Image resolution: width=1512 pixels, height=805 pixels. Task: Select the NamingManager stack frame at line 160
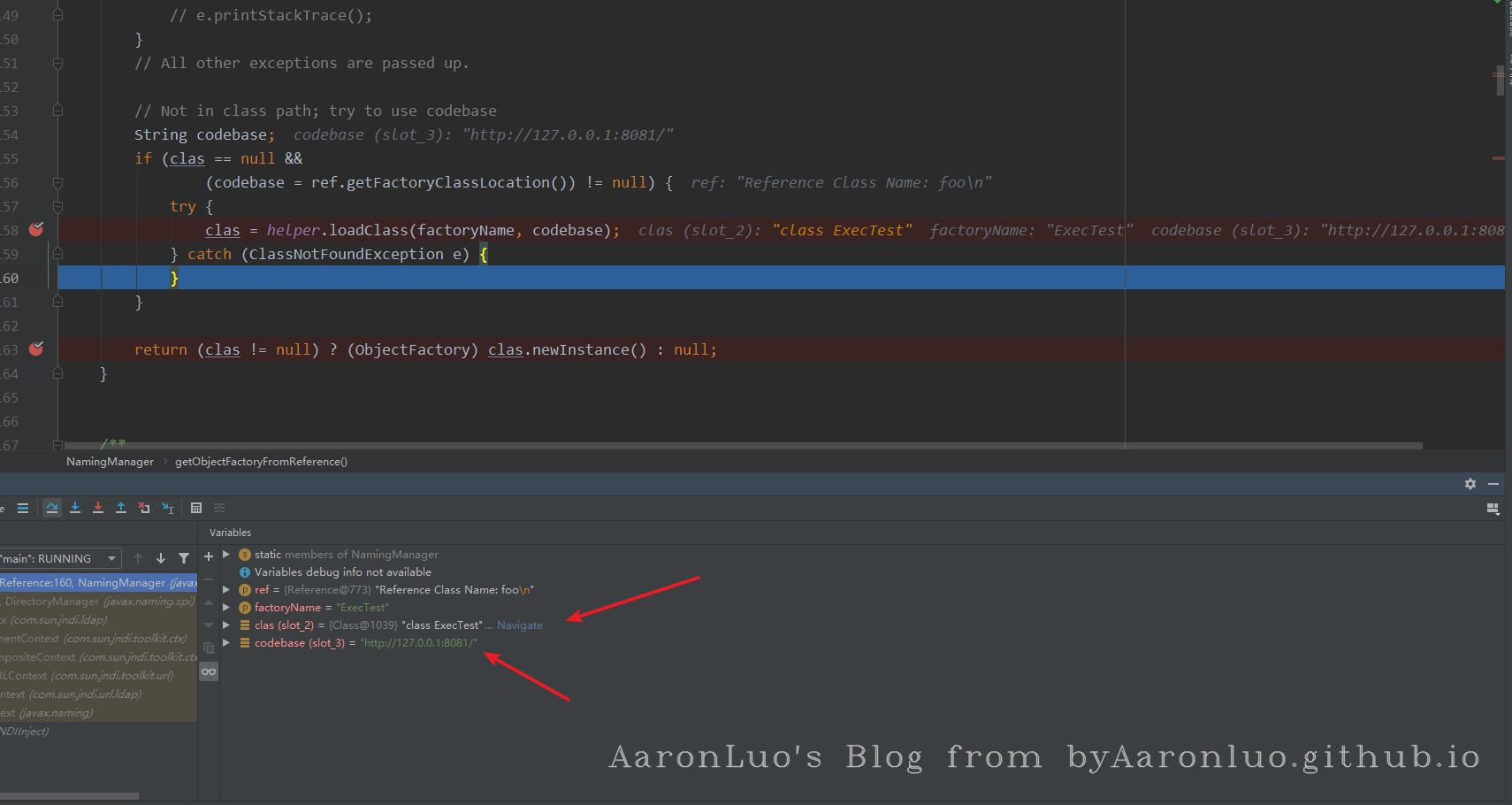[98, 583]
